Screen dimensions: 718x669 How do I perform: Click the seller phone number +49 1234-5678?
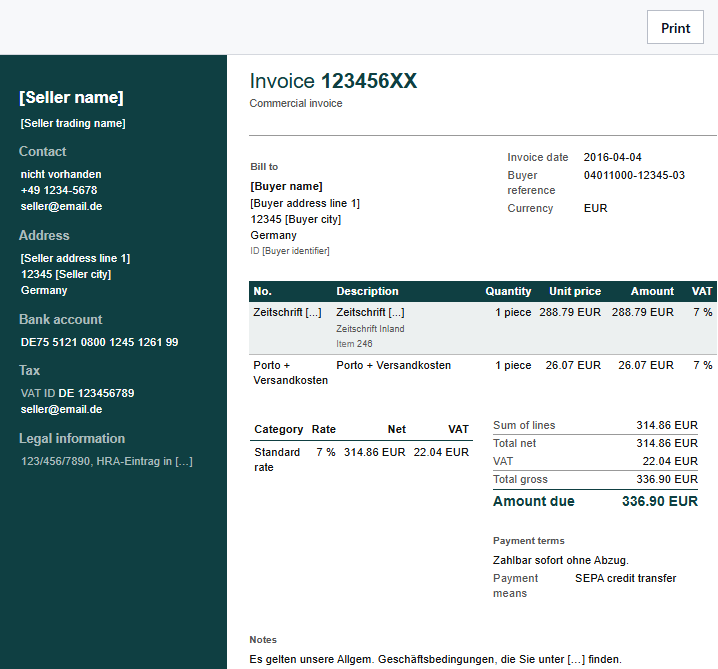[59, 190]
